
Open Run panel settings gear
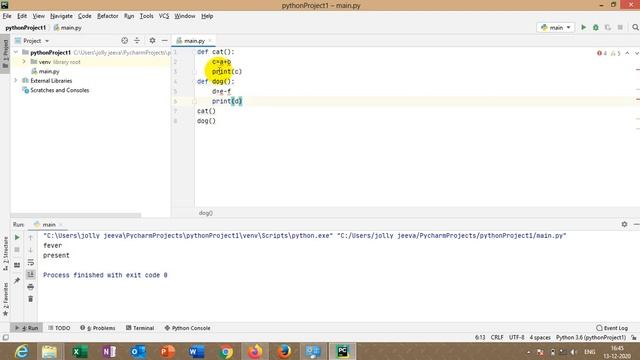624,224
